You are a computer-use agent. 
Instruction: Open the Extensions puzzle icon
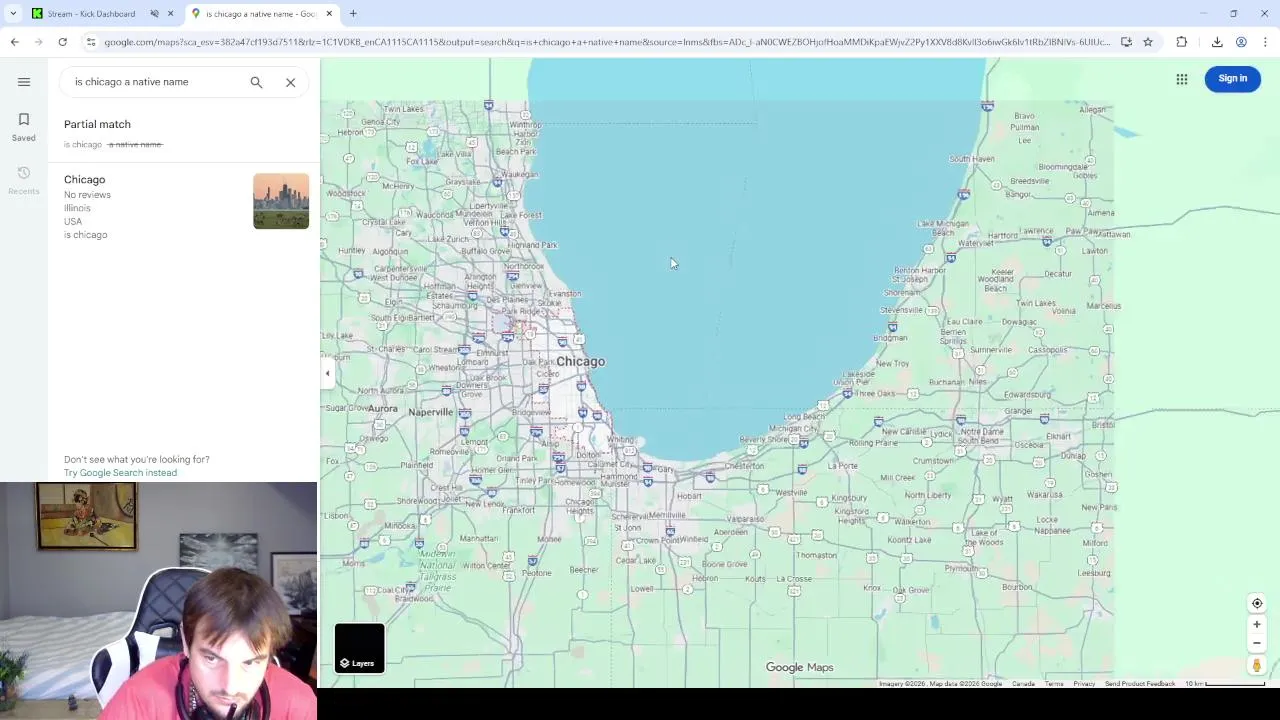pyautogui.click(x=1182, y=42)
